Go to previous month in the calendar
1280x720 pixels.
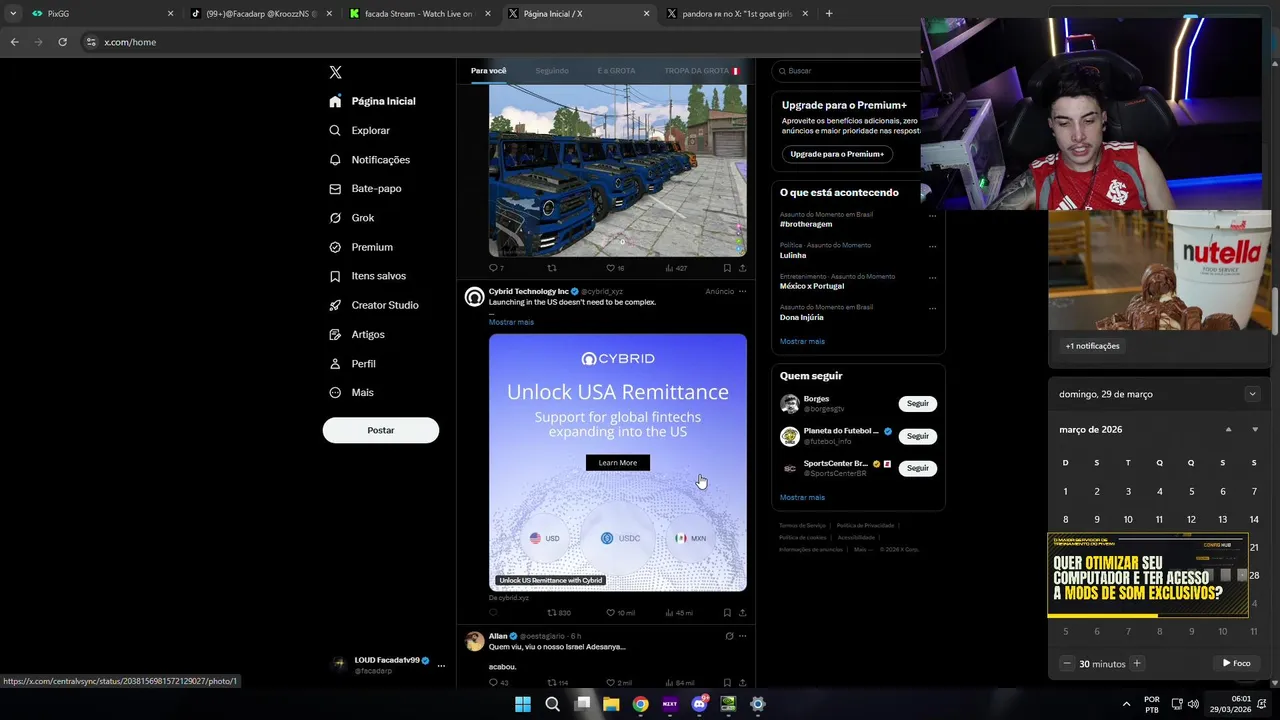pyautogui.click(x=1228, y=430)
